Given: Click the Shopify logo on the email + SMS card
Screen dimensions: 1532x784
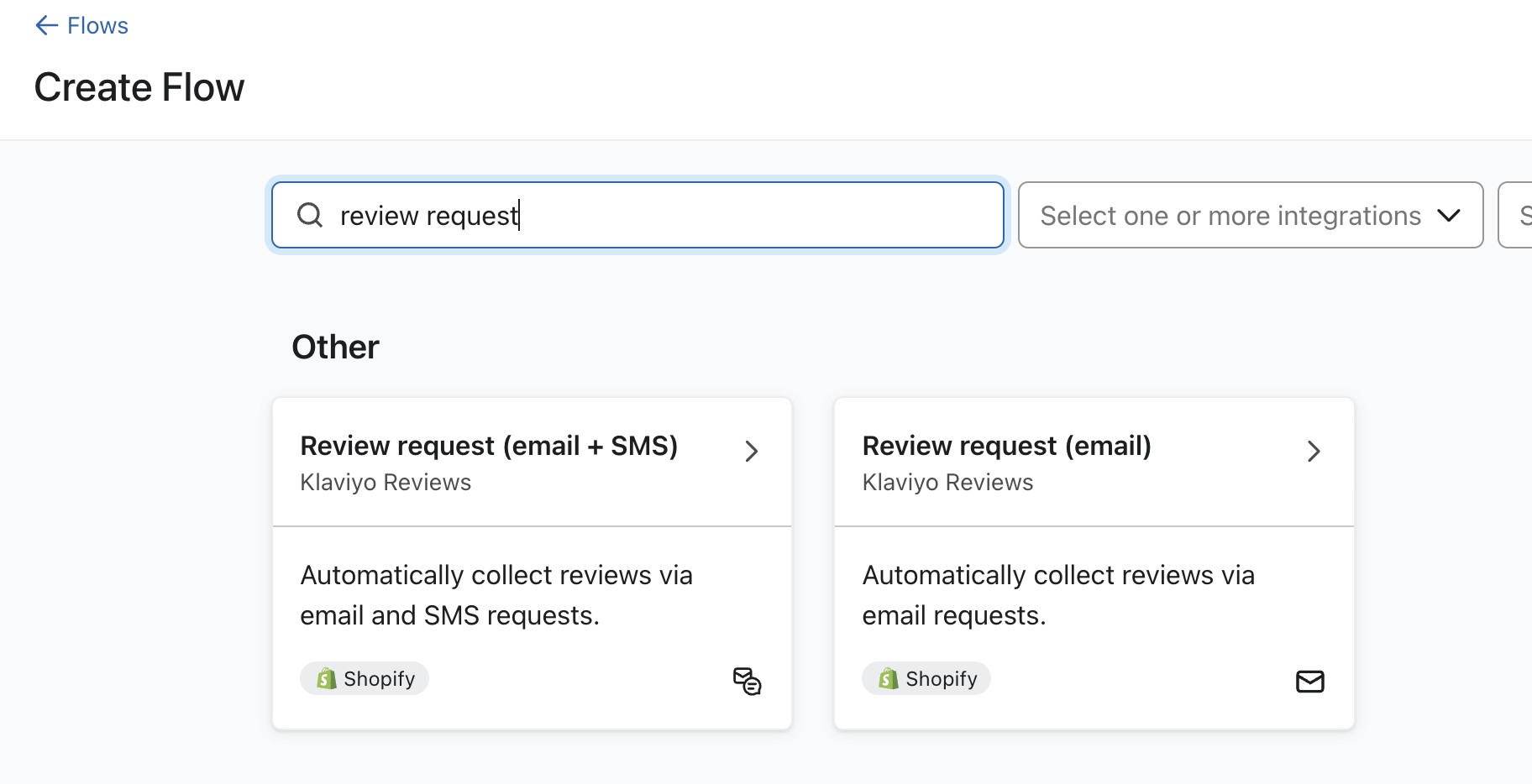Looking at the screenshot, I should [327, 678].
